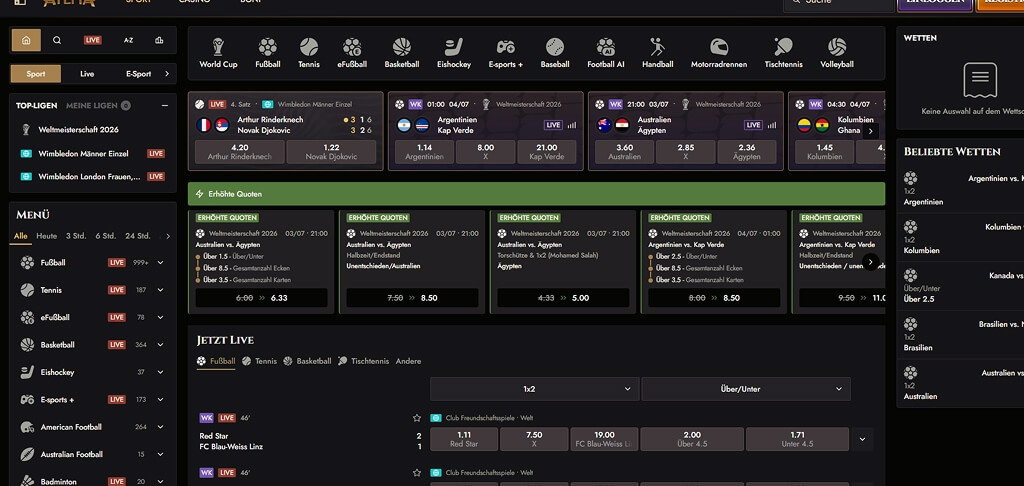Collapse the Top-Ligen section
This screenshot has height=486, width=1024.
(x=165, y=105)
